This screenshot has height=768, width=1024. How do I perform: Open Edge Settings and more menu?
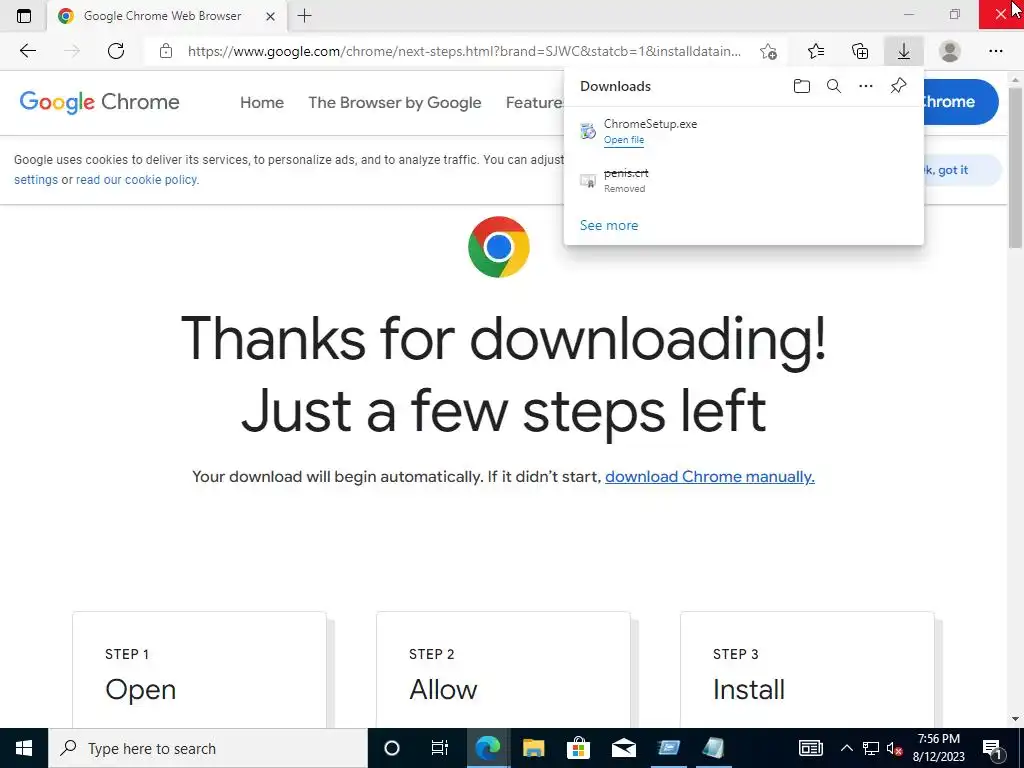coord(995,51)
